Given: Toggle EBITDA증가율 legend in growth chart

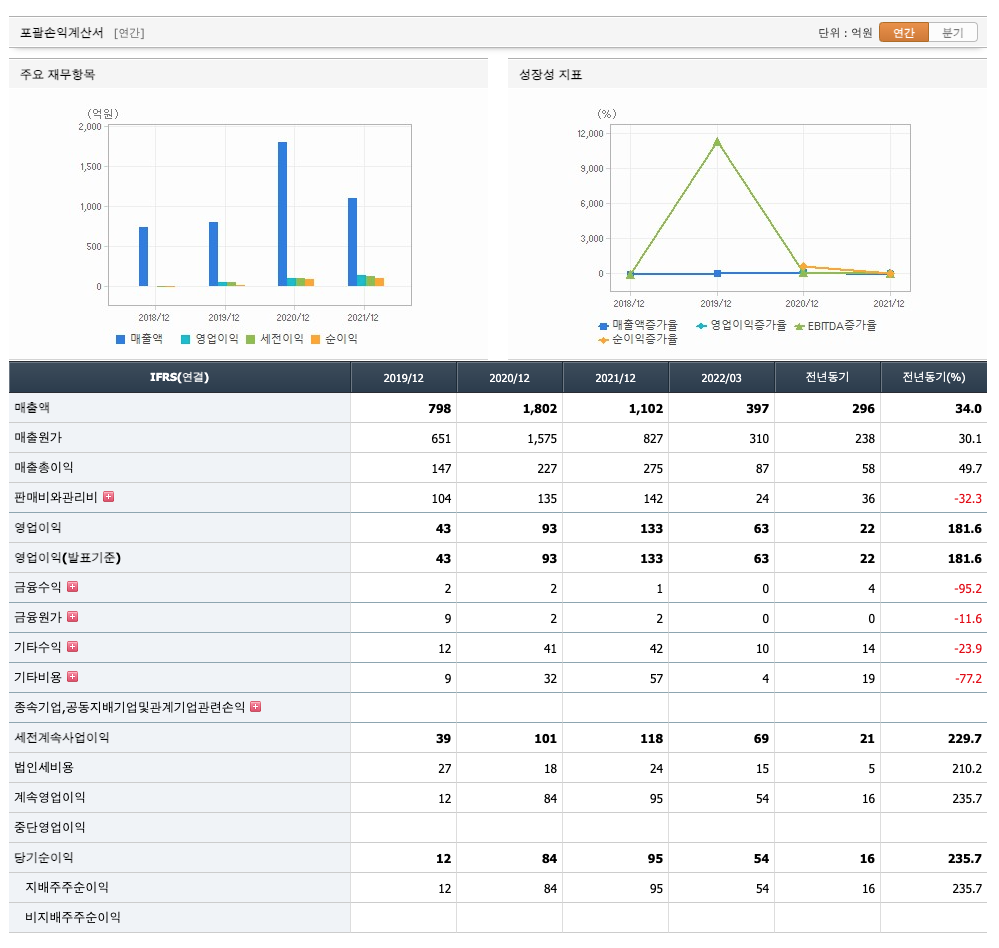Looking at the screenshot, I should (835, 326).
